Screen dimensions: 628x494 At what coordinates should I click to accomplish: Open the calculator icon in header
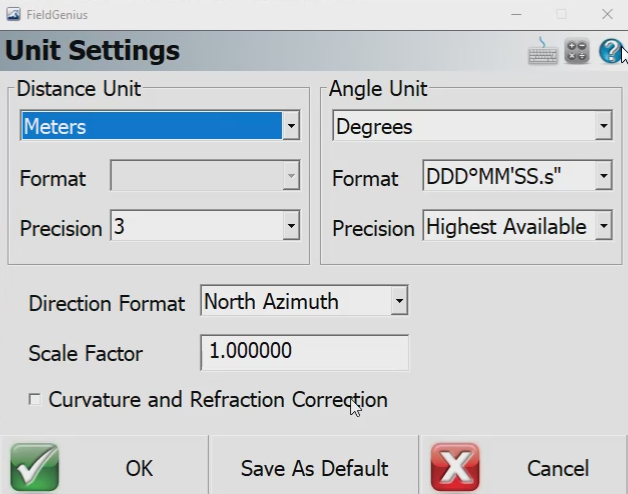[x=577, y=51]
